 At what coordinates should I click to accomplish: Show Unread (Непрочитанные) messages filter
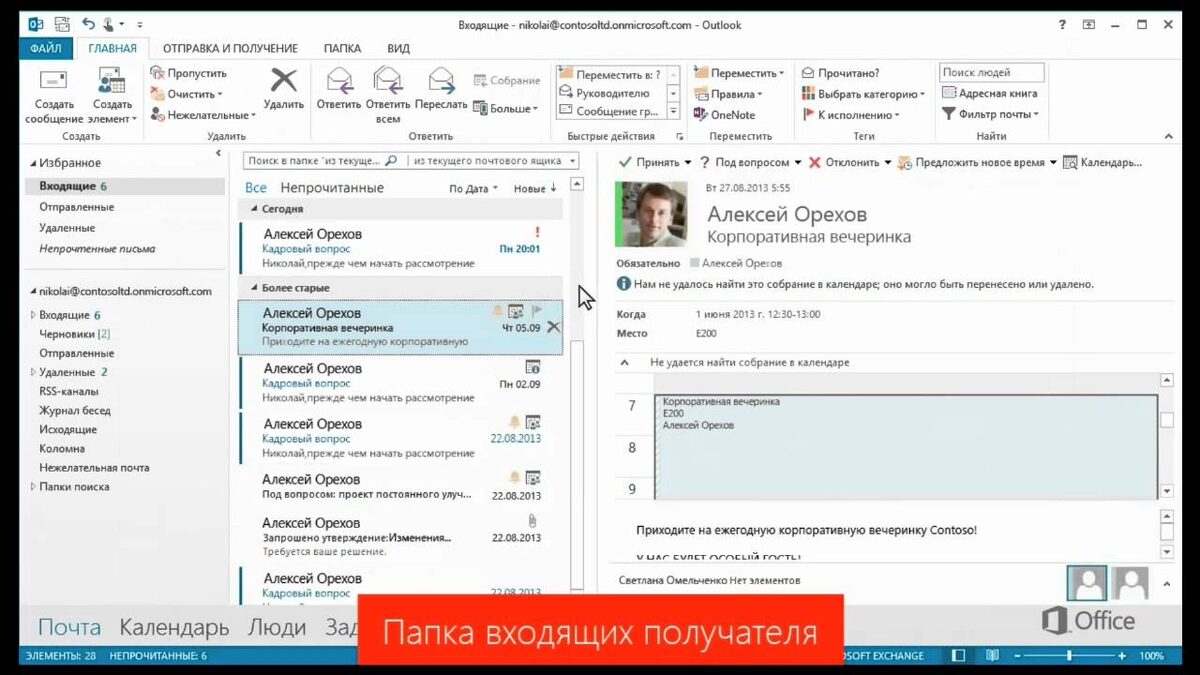[332, 188]
